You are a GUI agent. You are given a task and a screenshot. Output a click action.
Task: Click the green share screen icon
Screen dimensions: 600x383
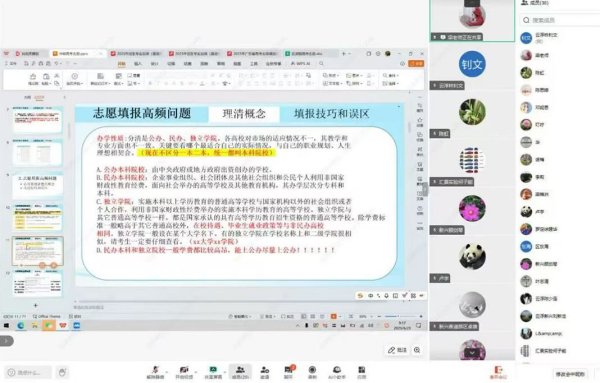click(213, 370)
